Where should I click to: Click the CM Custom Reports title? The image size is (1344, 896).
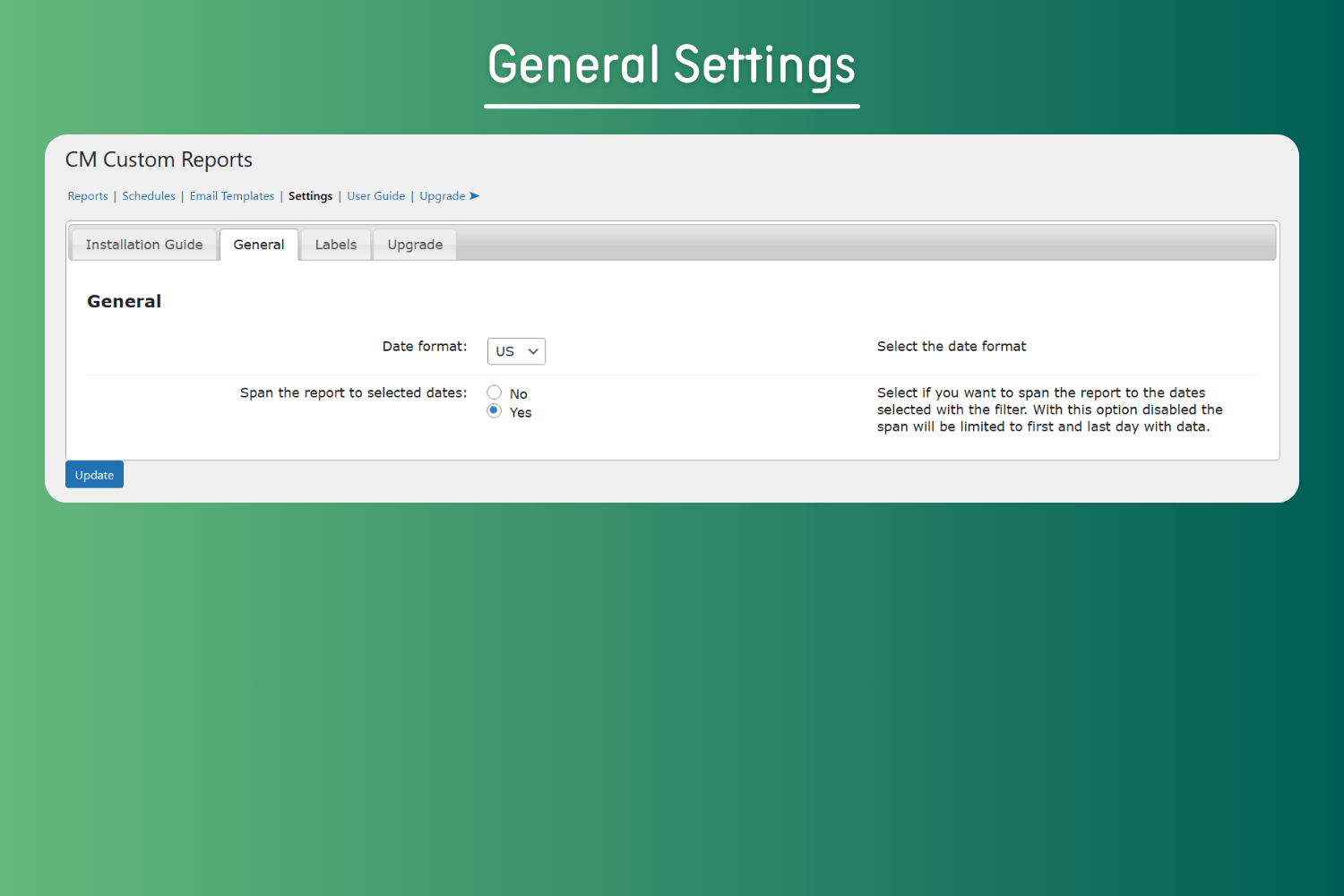coord(159,159)
